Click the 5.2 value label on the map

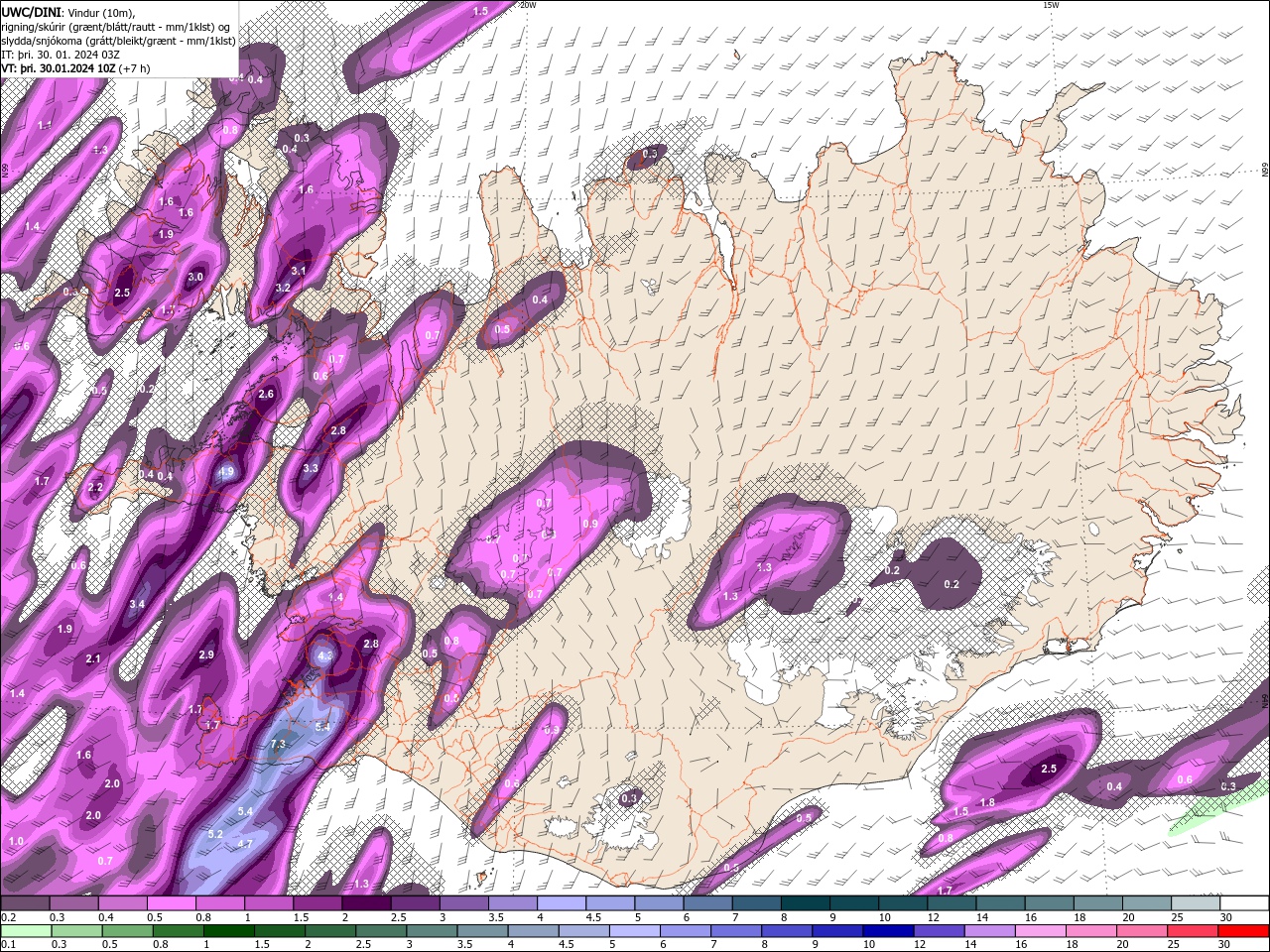(x=215, y=834)
